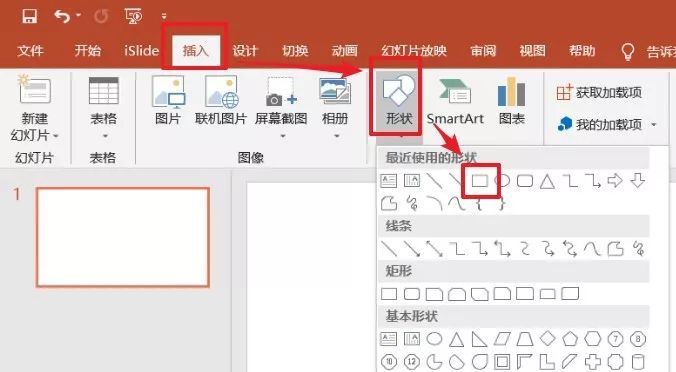
Task: Select elbow connector in 线条 section
Action: tap(457, 249)
